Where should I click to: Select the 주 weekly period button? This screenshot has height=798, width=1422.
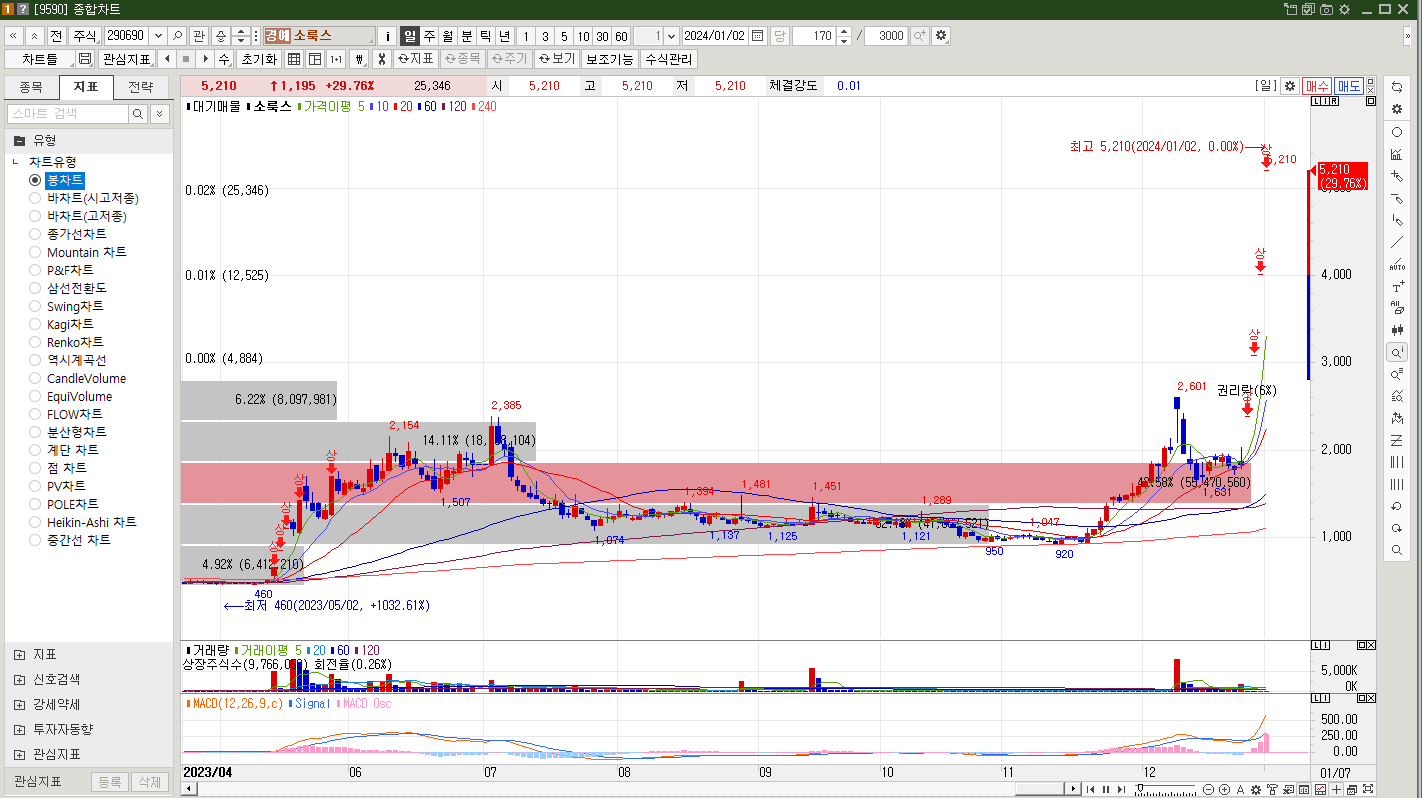pos(429,36)
